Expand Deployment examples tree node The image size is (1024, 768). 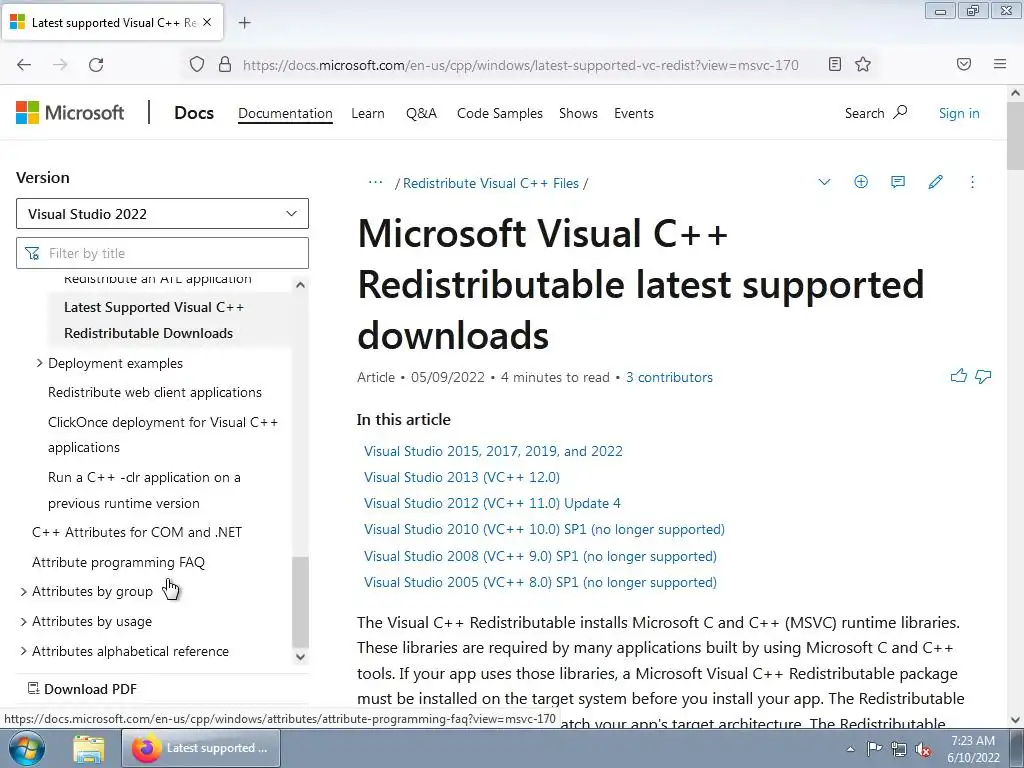pos(40,362)
